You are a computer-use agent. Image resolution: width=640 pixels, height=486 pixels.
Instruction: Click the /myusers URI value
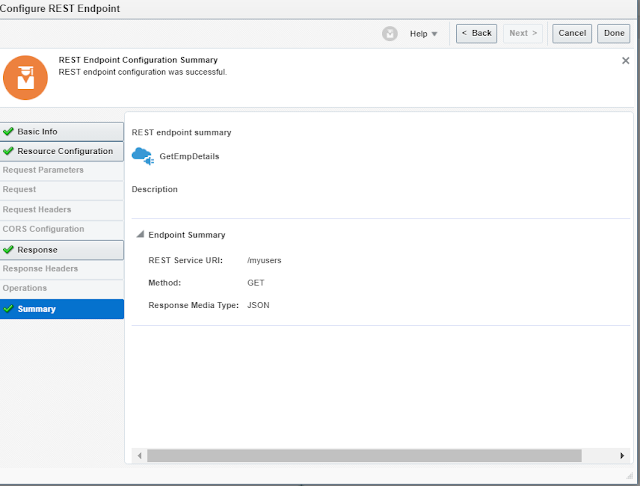pyautogui.click(x=264, y=260)
